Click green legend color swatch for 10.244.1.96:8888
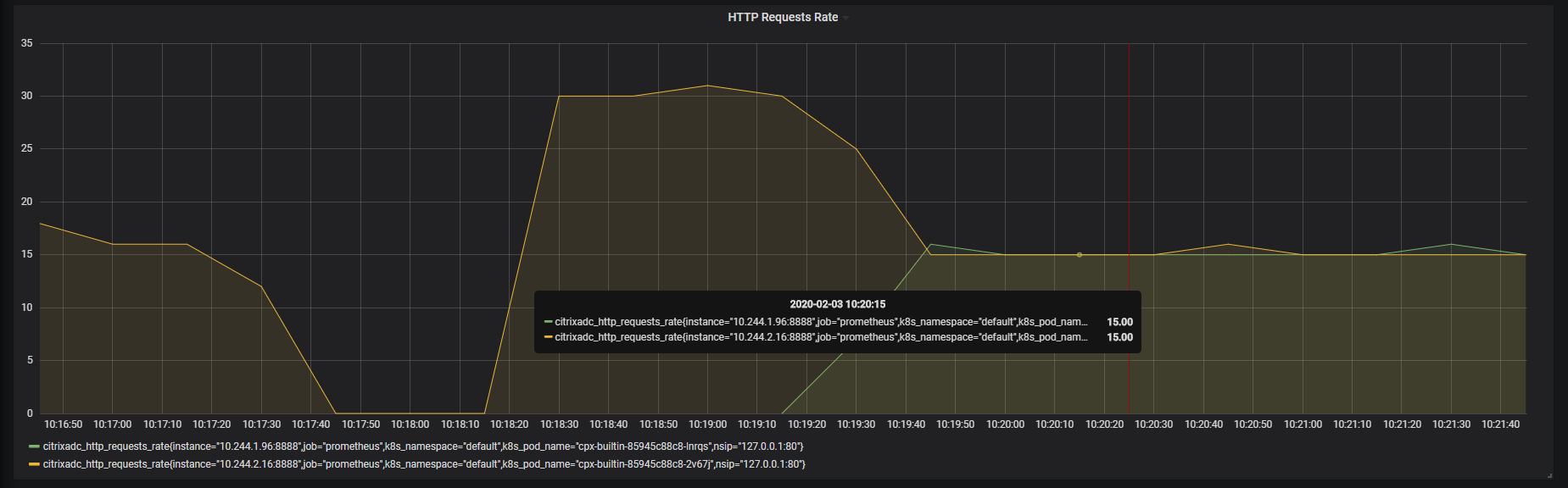The width and height of the screenshot is (1568, 488). coord(34,446)
